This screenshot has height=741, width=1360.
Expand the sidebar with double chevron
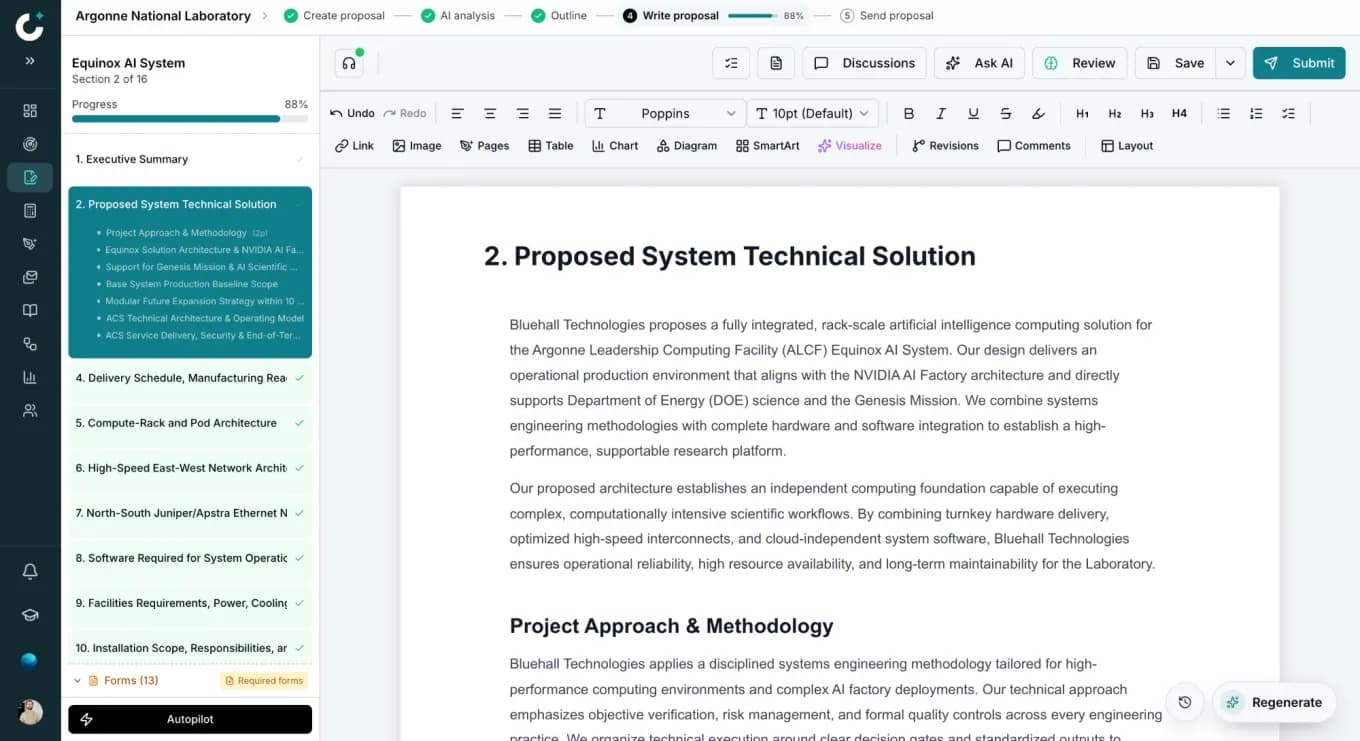[30, 61]
